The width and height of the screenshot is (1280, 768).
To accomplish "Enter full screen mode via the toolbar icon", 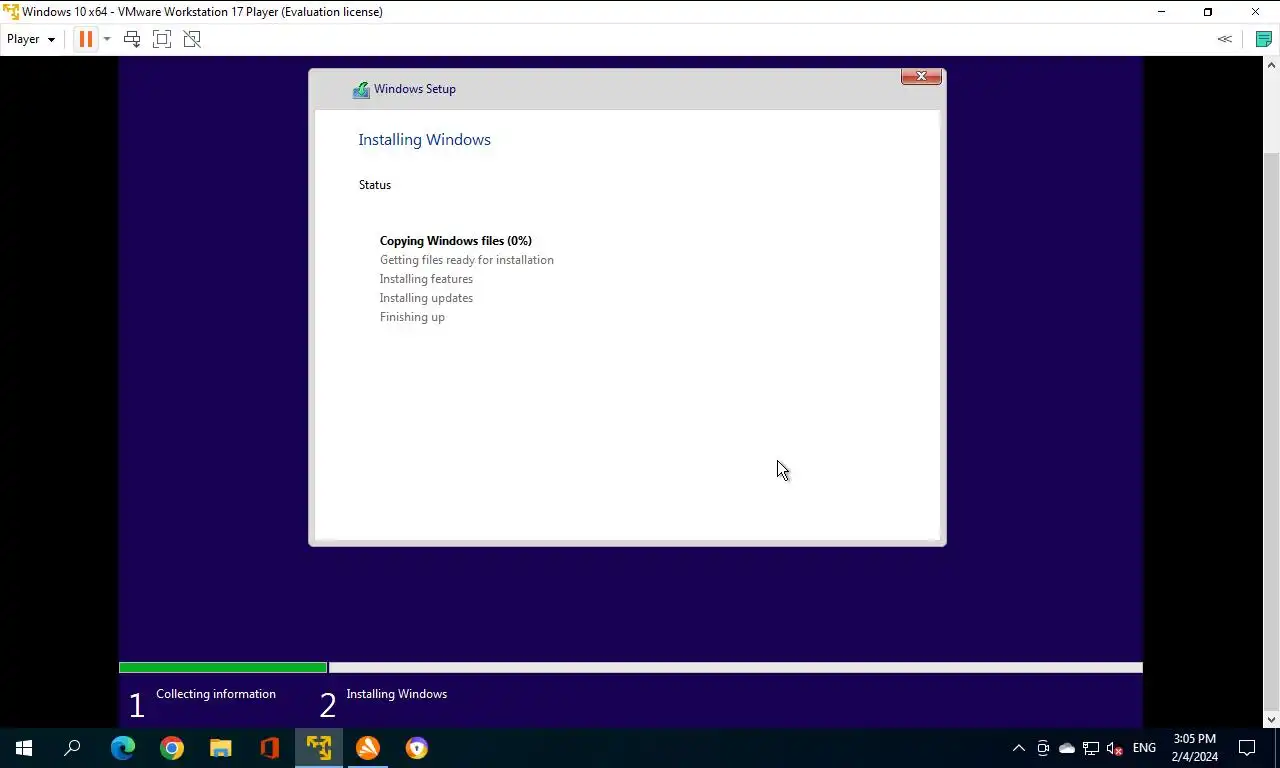I will tap(162, 39).
